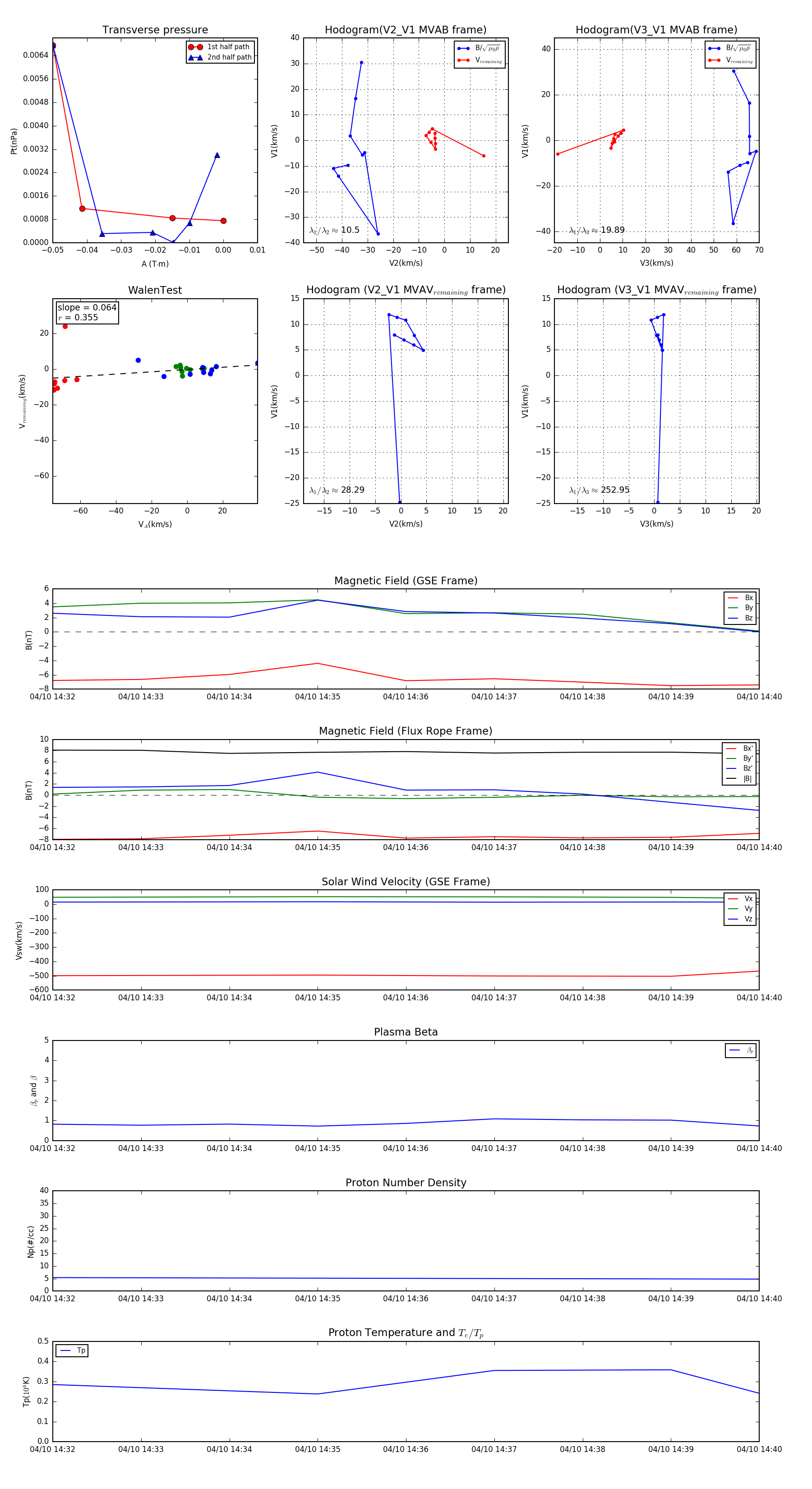Select the Bz' legend entry

pyautogui.click(x=740, y=768)
